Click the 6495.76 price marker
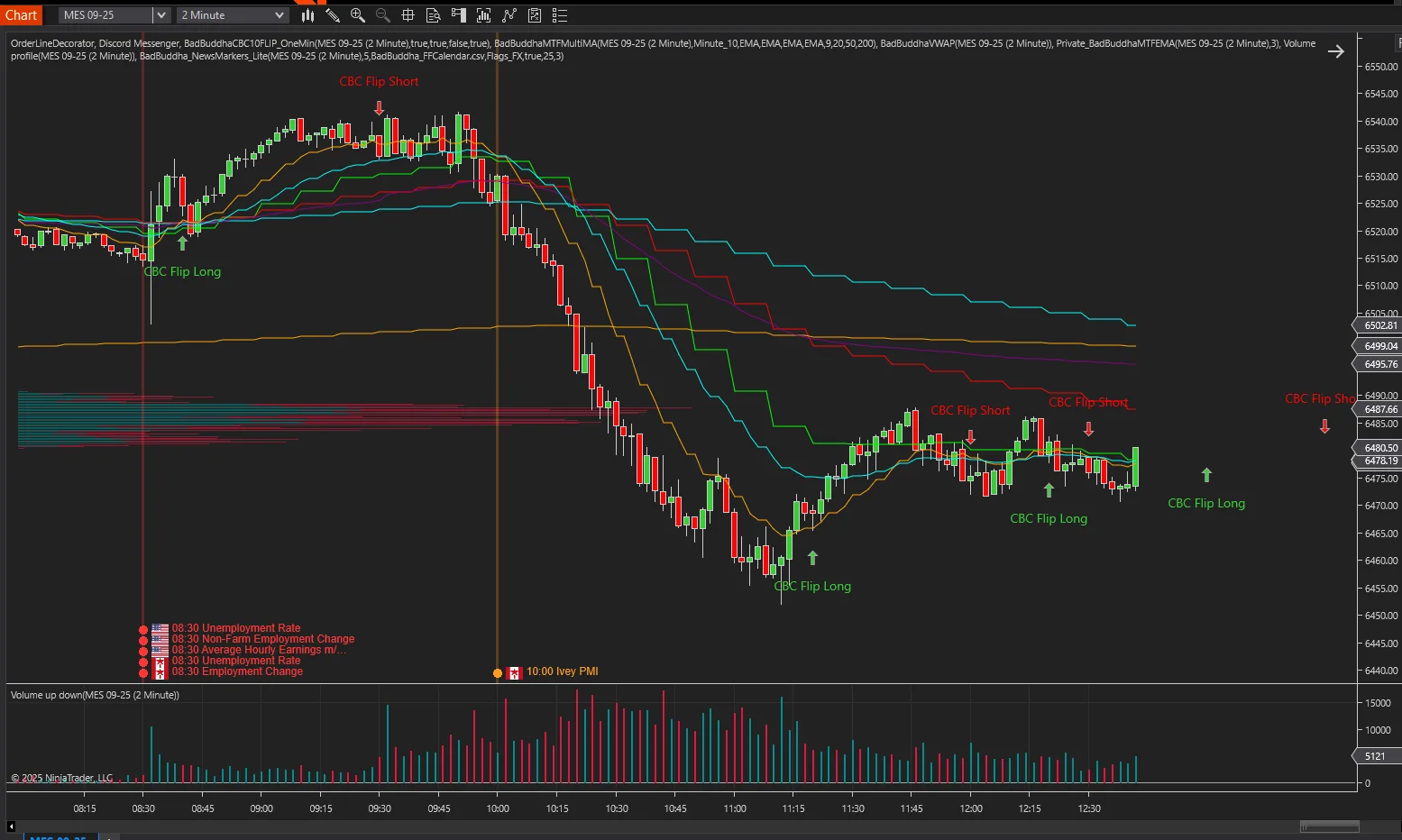The image size is (1402, 840). [1379, 364]
